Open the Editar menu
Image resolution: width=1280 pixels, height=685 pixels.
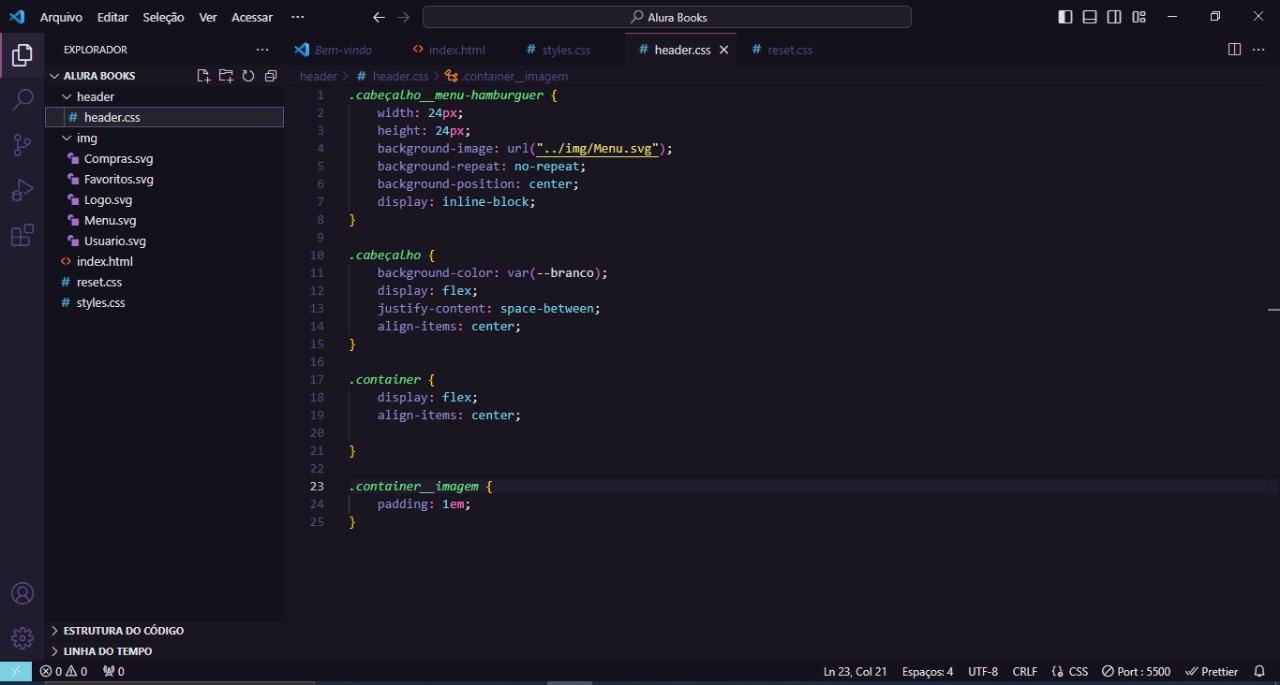(x=113, y=17)
